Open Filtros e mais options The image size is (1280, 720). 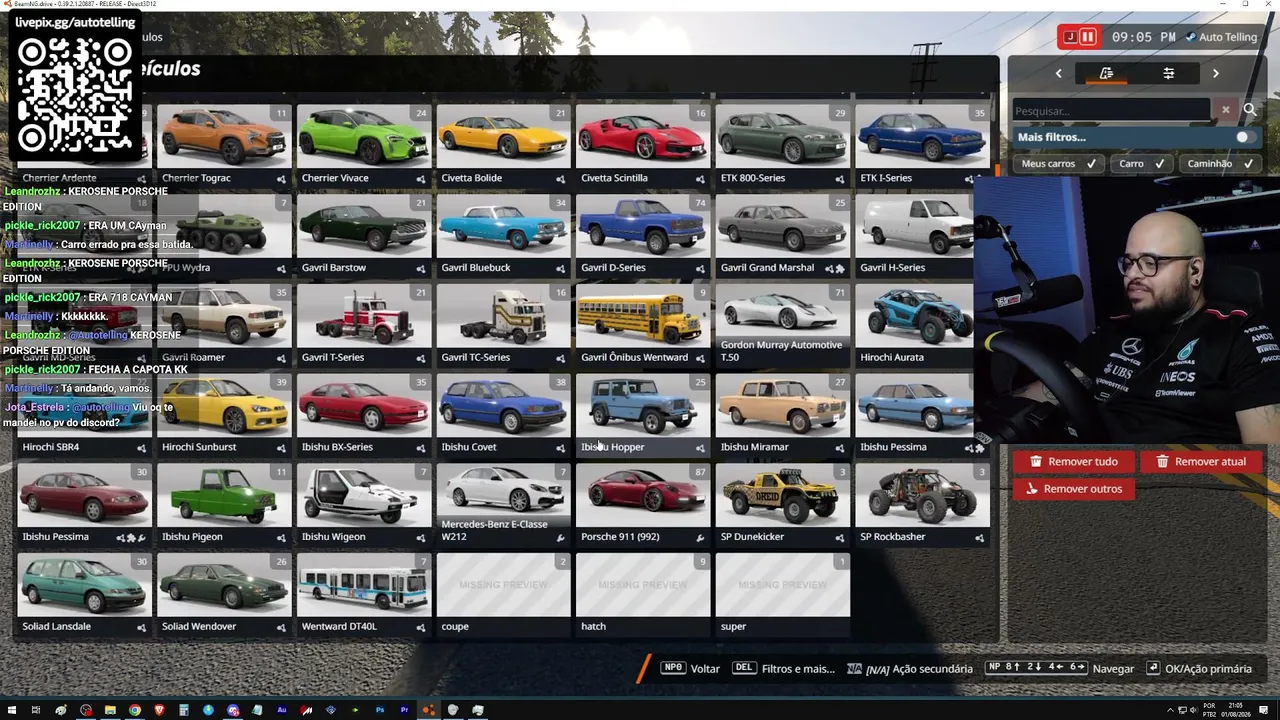[x=784, y=668]
